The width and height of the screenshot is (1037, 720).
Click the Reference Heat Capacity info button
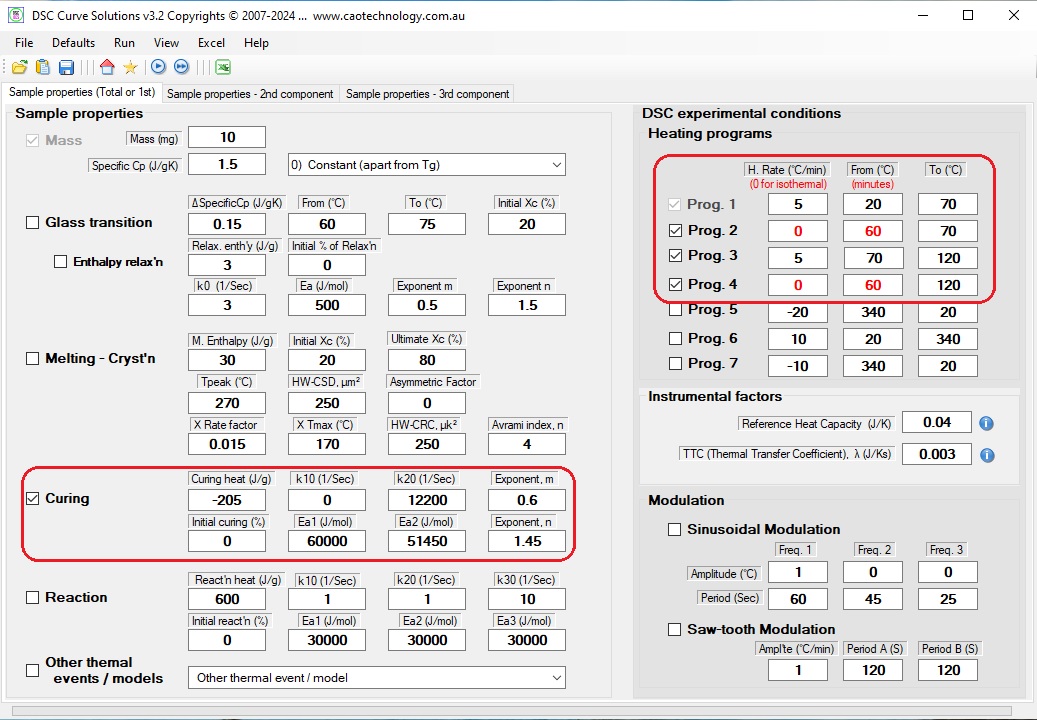click(x=986, y=422)
